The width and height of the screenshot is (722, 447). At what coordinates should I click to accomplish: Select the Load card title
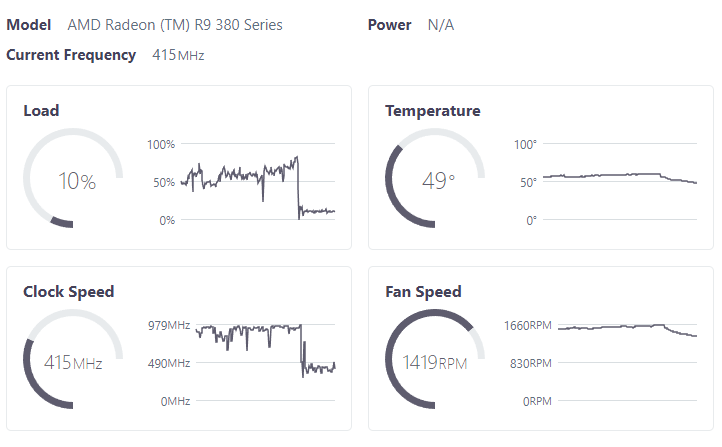pos(41,111)
